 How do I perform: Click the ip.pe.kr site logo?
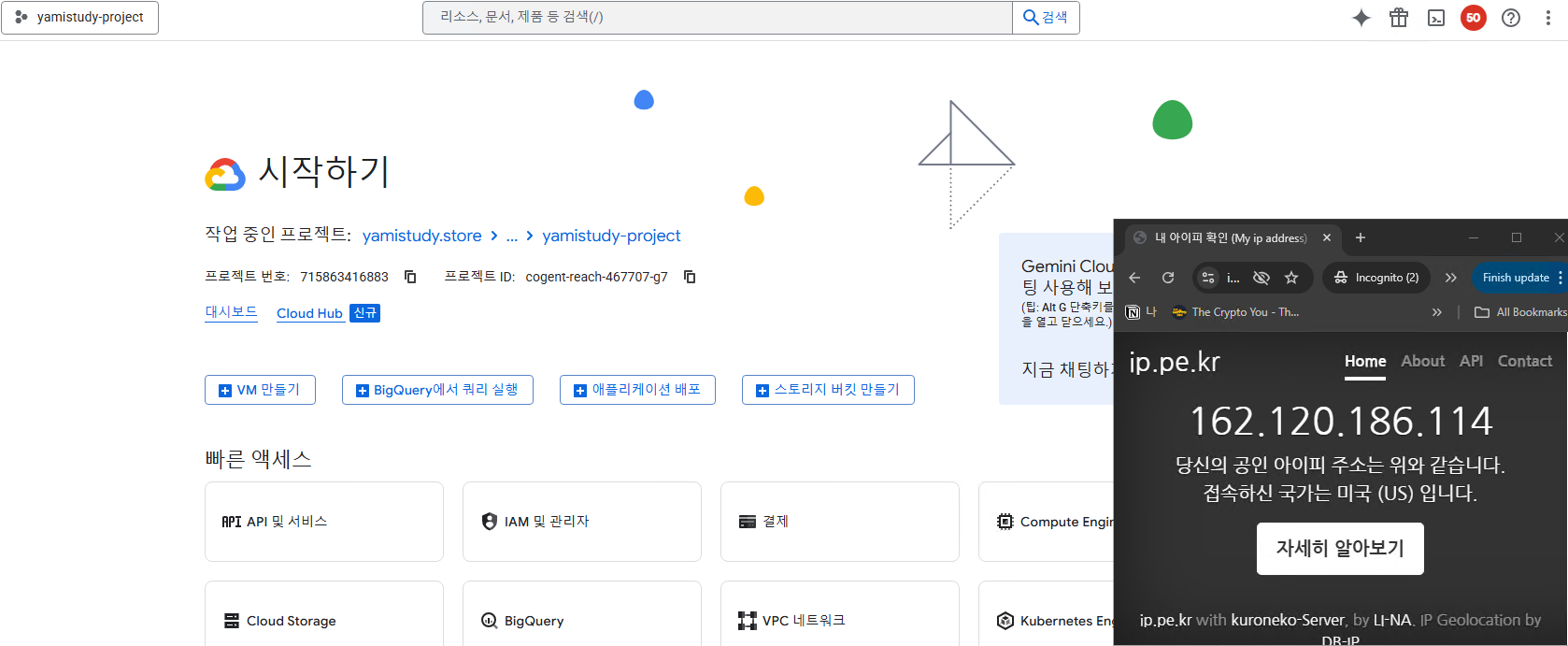pos(1175,362)
